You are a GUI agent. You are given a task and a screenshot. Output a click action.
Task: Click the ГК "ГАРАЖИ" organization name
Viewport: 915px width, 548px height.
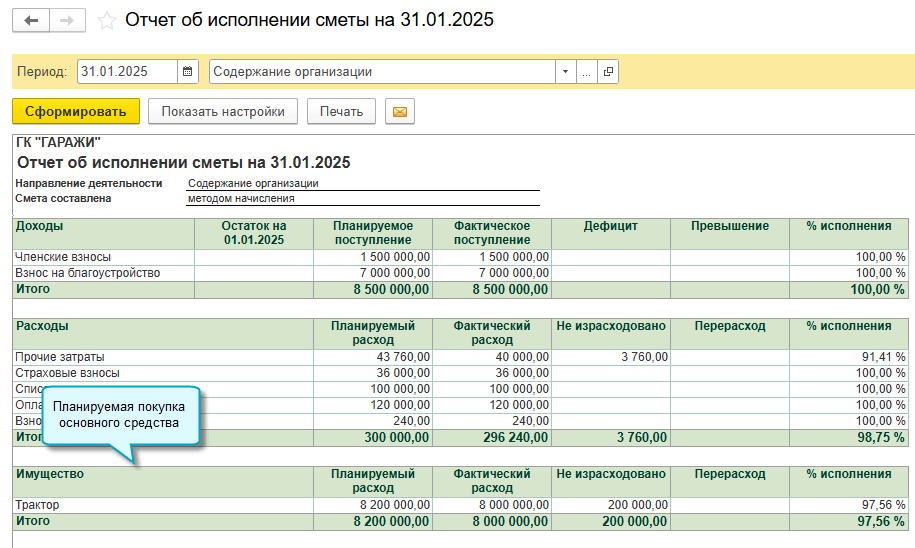pyautogui.click(x=58, y=142)
